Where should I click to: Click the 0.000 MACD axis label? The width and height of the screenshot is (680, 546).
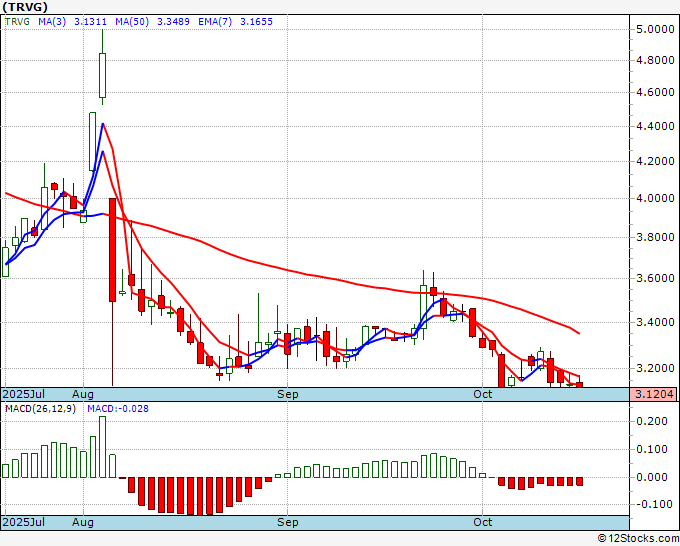coord(652,477)
